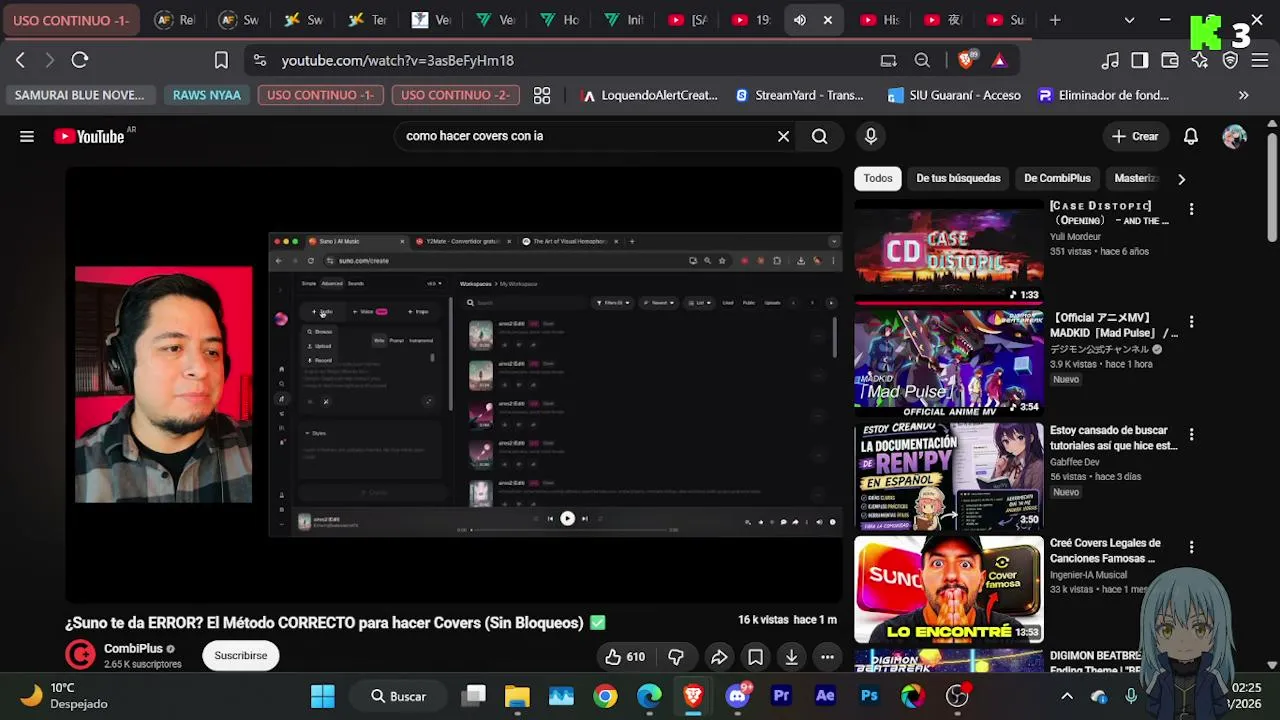Image resolution: width=1280 pixels, height=720 pixels.
Task: Toggle the browser sidebar panel
Action: pos(1139,60)
